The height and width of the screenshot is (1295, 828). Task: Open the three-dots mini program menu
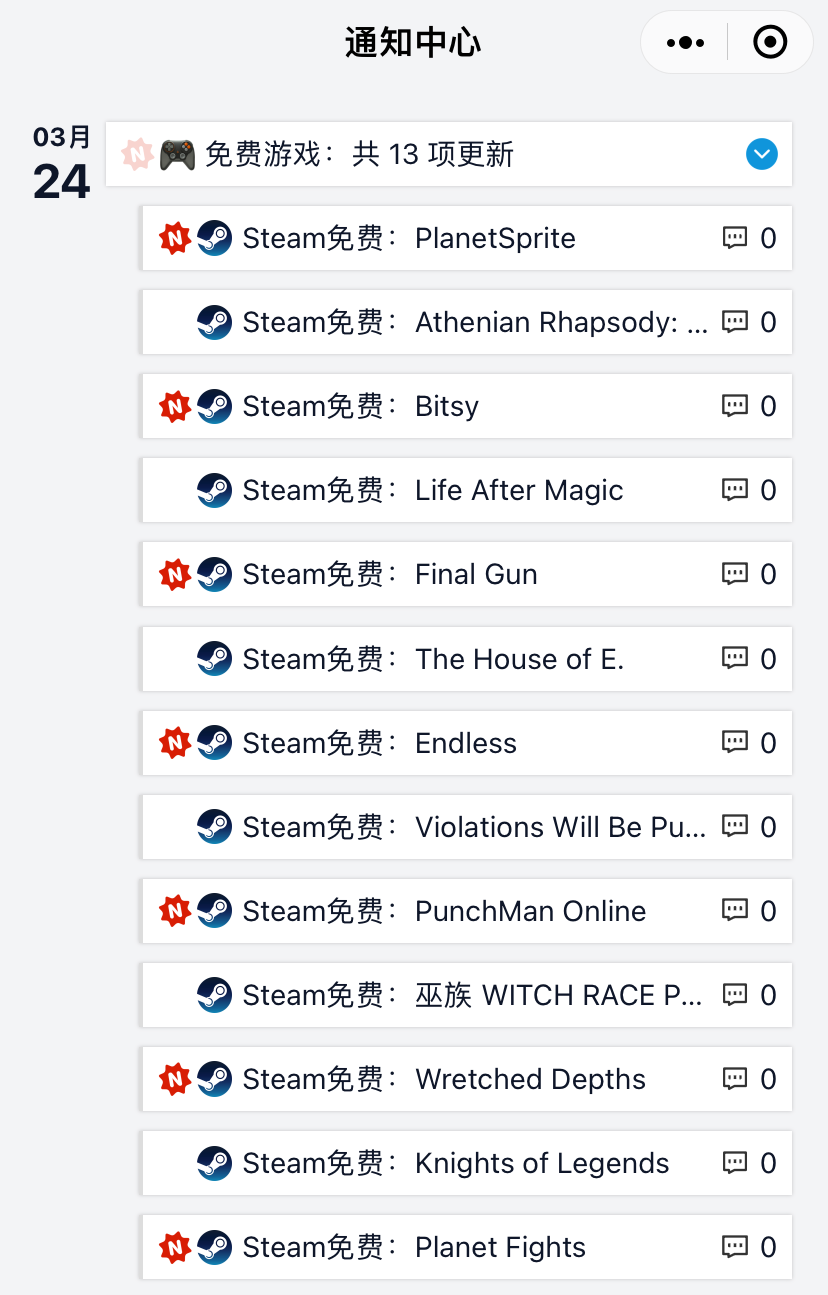685,43
